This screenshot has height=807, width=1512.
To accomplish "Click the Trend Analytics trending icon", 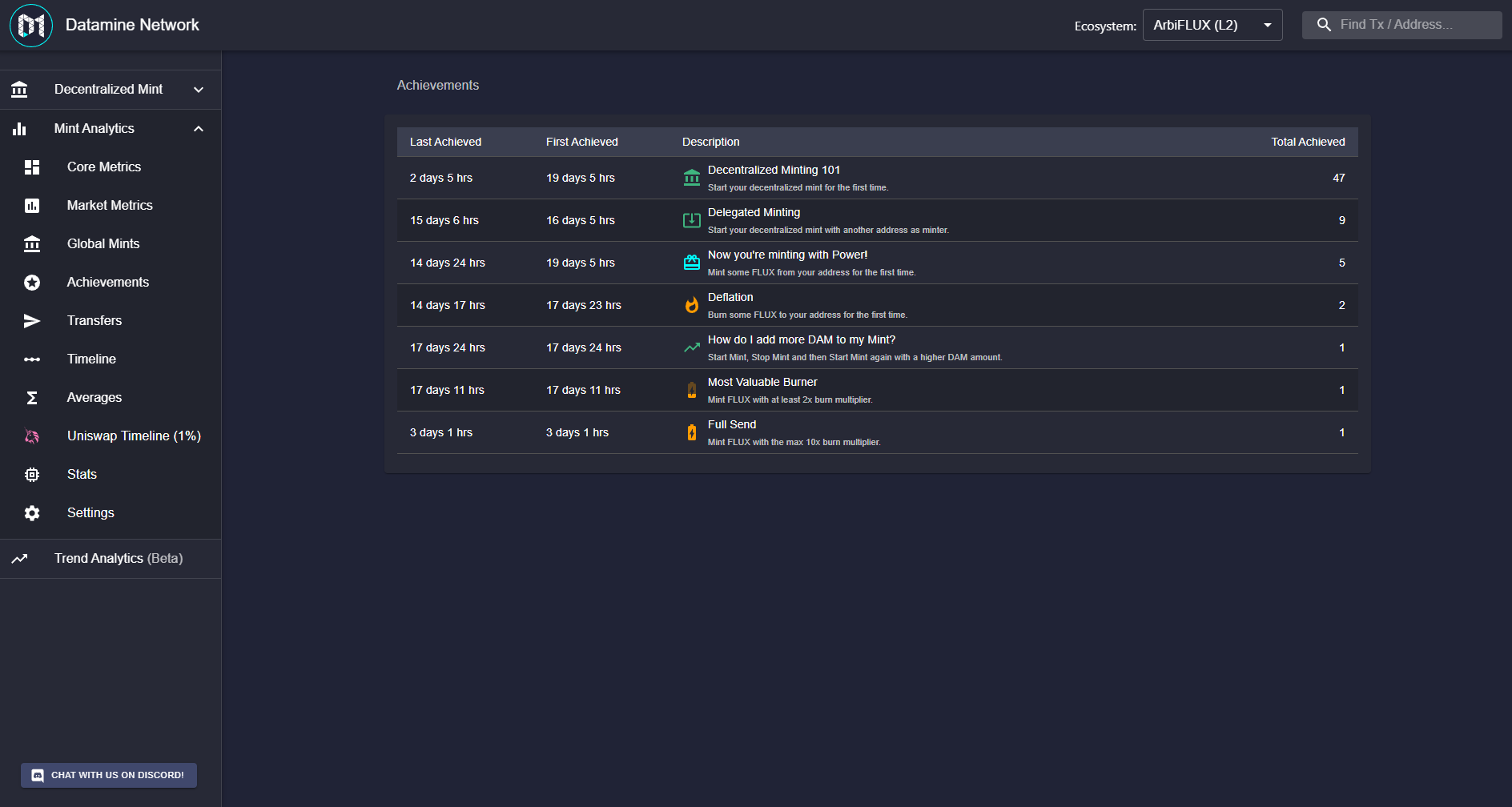I will pyautogui.click(x=19, y=559).
